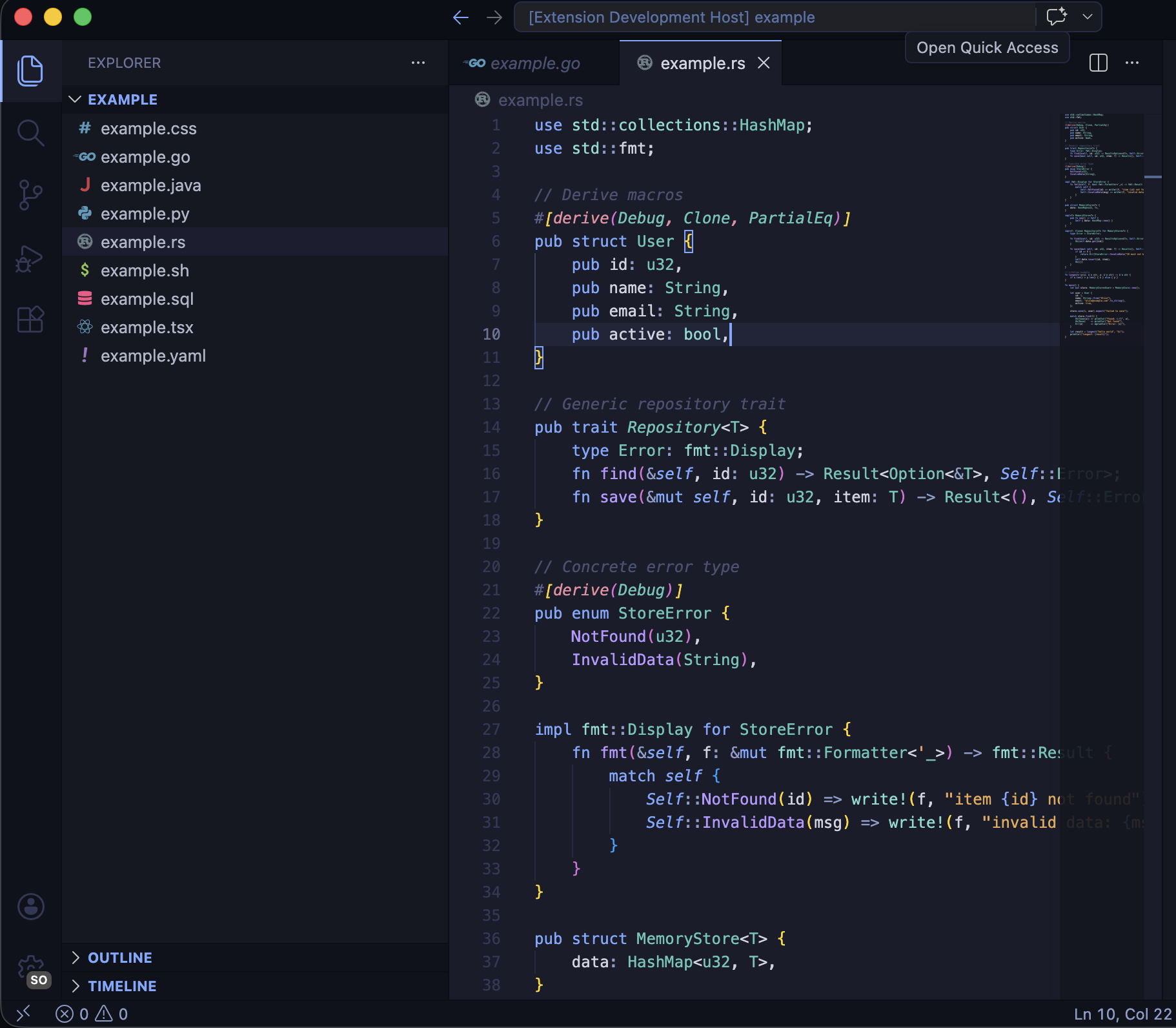Image resolution: width=1176 pixels, height=1028 pixels.
Task: Click the StoreError enum name on line 22
Action: tap(665, 613)
